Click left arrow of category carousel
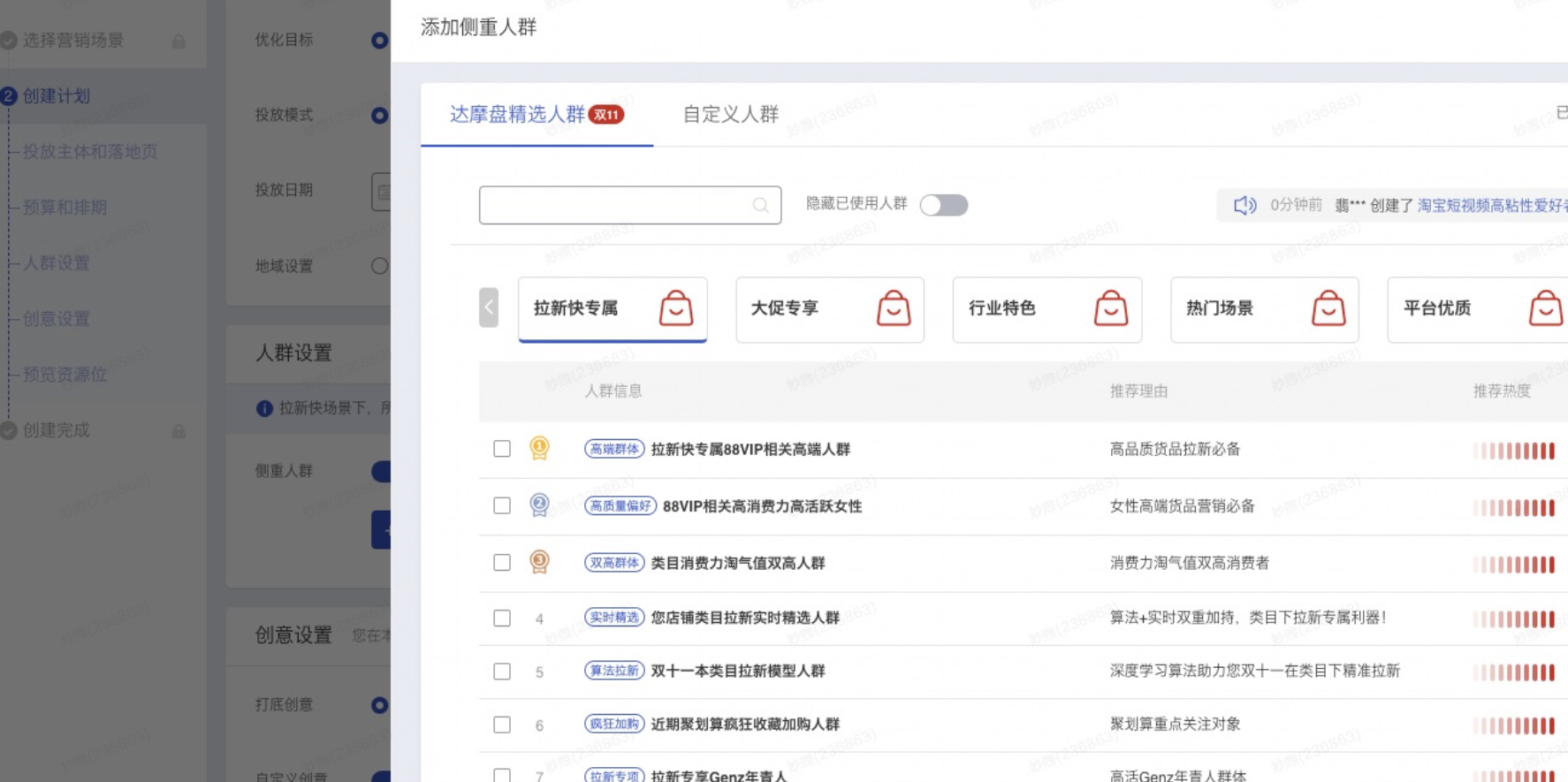 click(x=489, y=307)
